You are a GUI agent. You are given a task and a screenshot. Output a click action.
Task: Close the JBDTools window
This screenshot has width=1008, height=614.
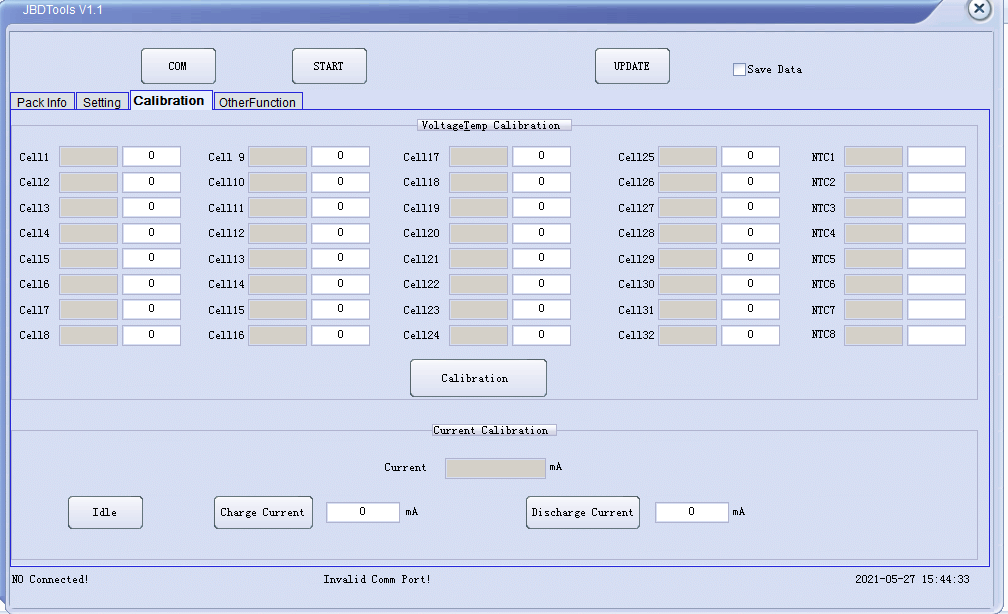point(980,9)
